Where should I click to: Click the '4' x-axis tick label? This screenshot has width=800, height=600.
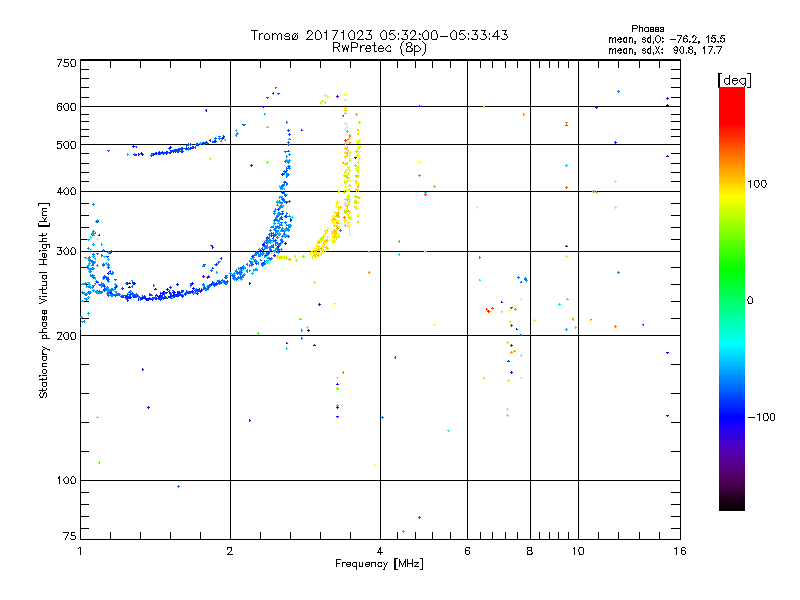tap(380, 551)
